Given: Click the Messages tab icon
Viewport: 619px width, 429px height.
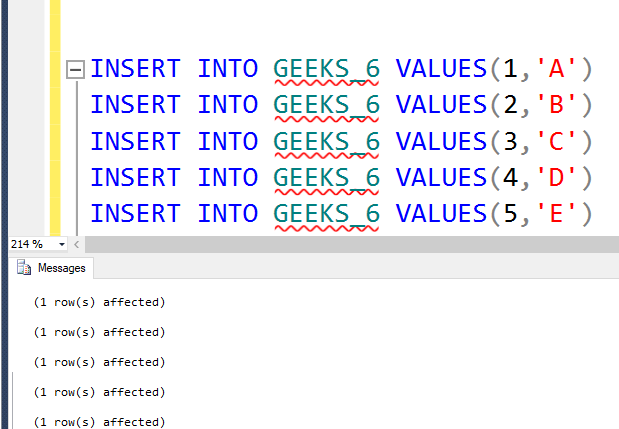Looking at the screenshot, I should (24, 268).
